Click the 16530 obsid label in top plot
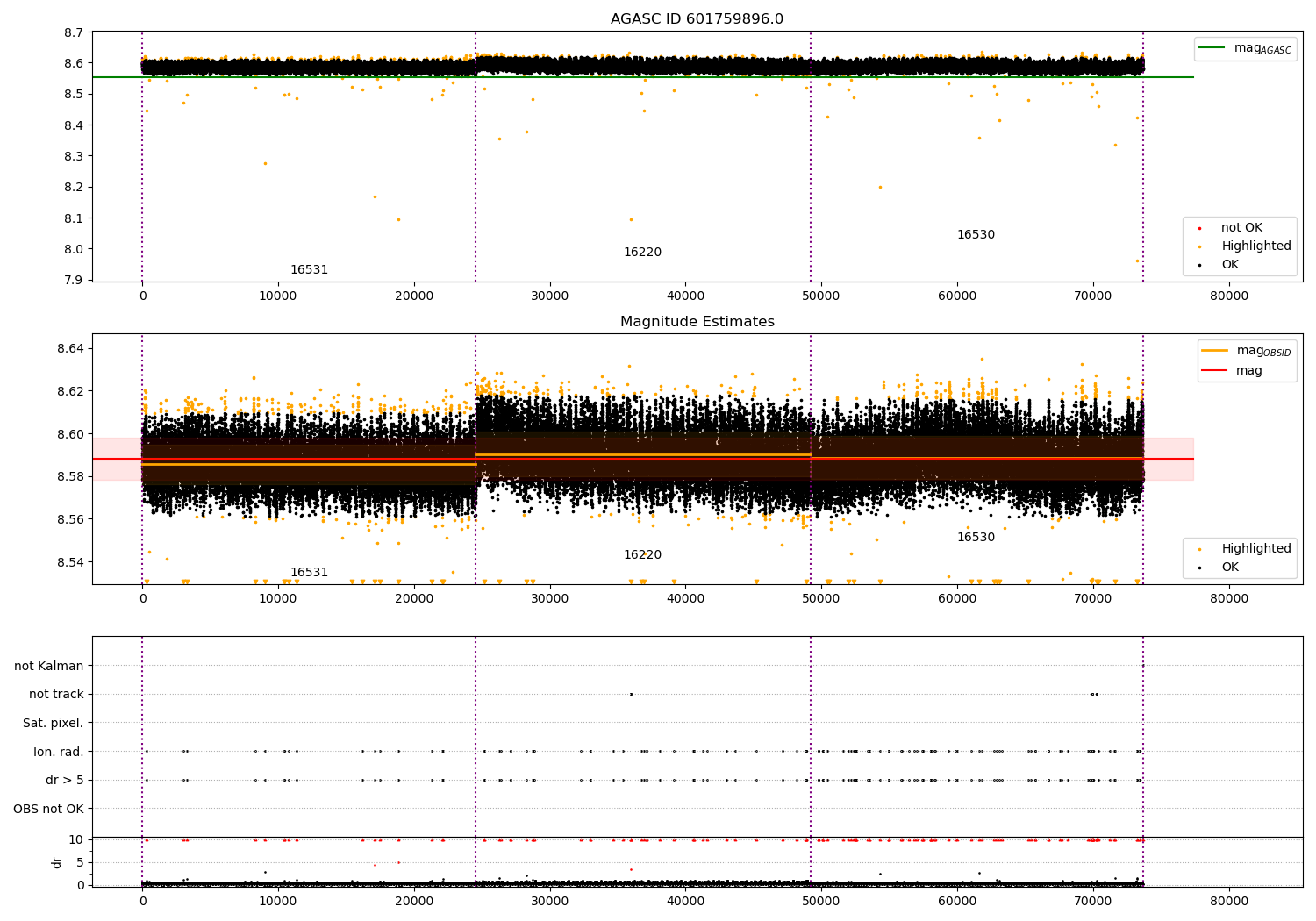This screenshot has height=921, width=1316. (976, 235)
